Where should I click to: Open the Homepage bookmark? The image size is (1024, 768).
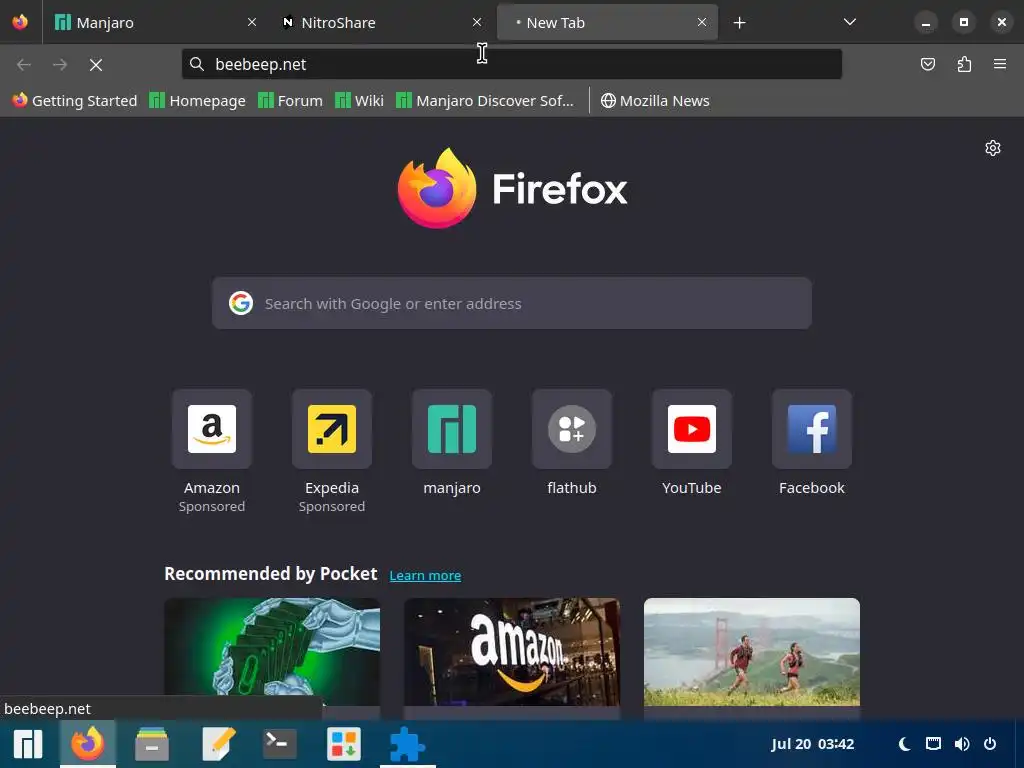(197, 101)
